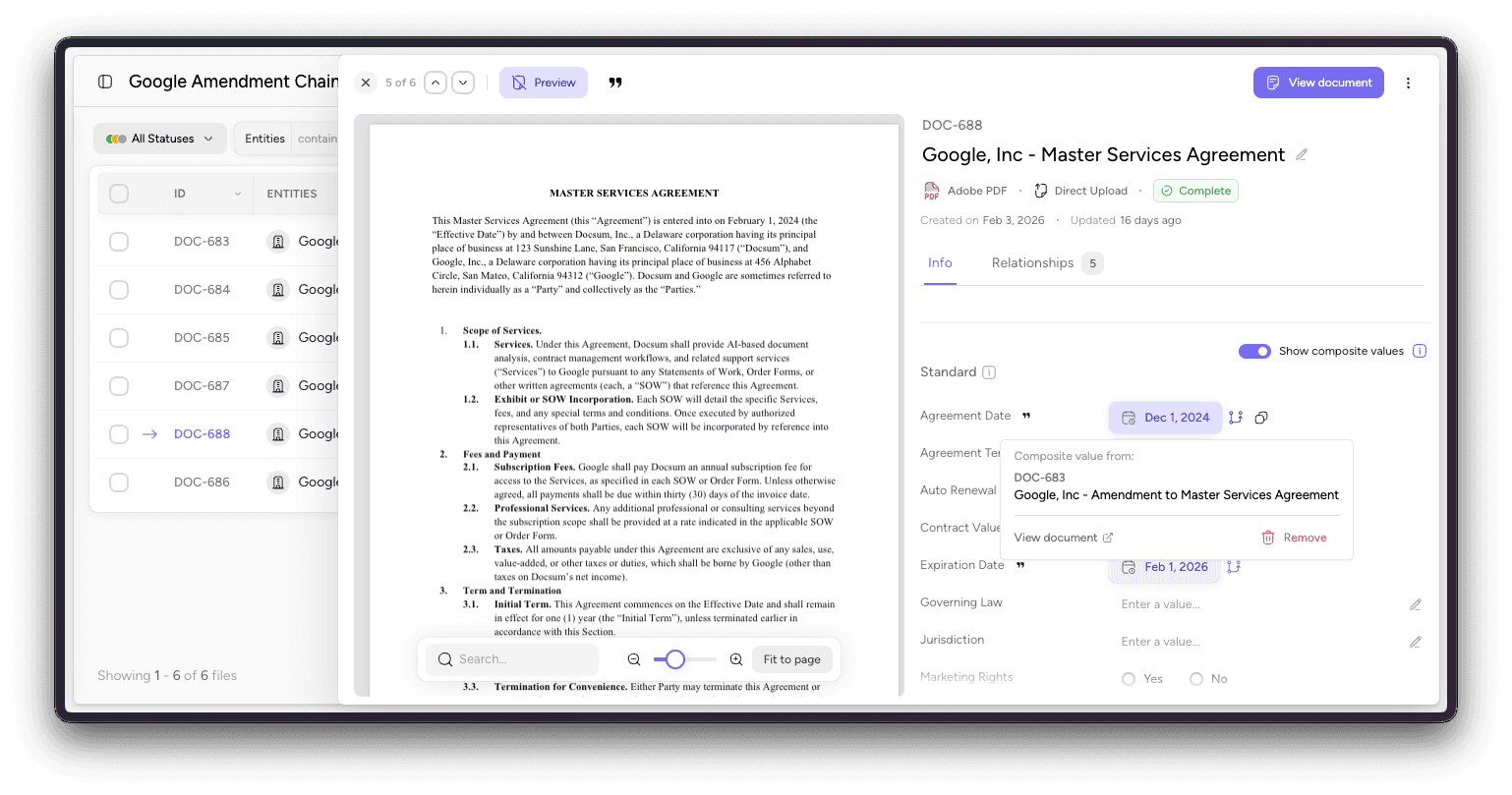Screen dimensions: 1512x795
Task: Sort by the ID column dropdown arrow
Action: point(238,194)
